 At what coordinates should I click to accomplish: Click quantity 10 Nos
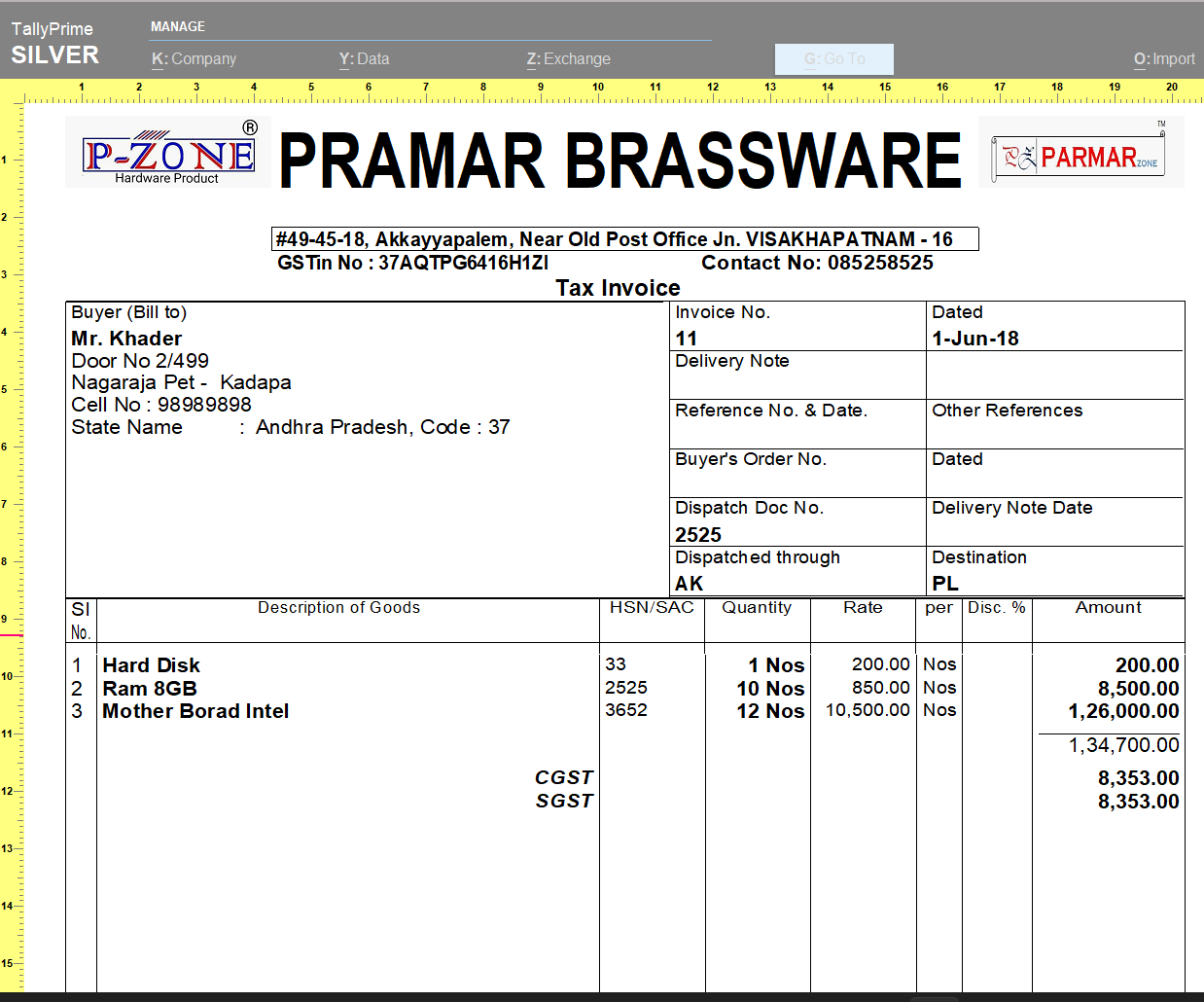coord(770,689)
